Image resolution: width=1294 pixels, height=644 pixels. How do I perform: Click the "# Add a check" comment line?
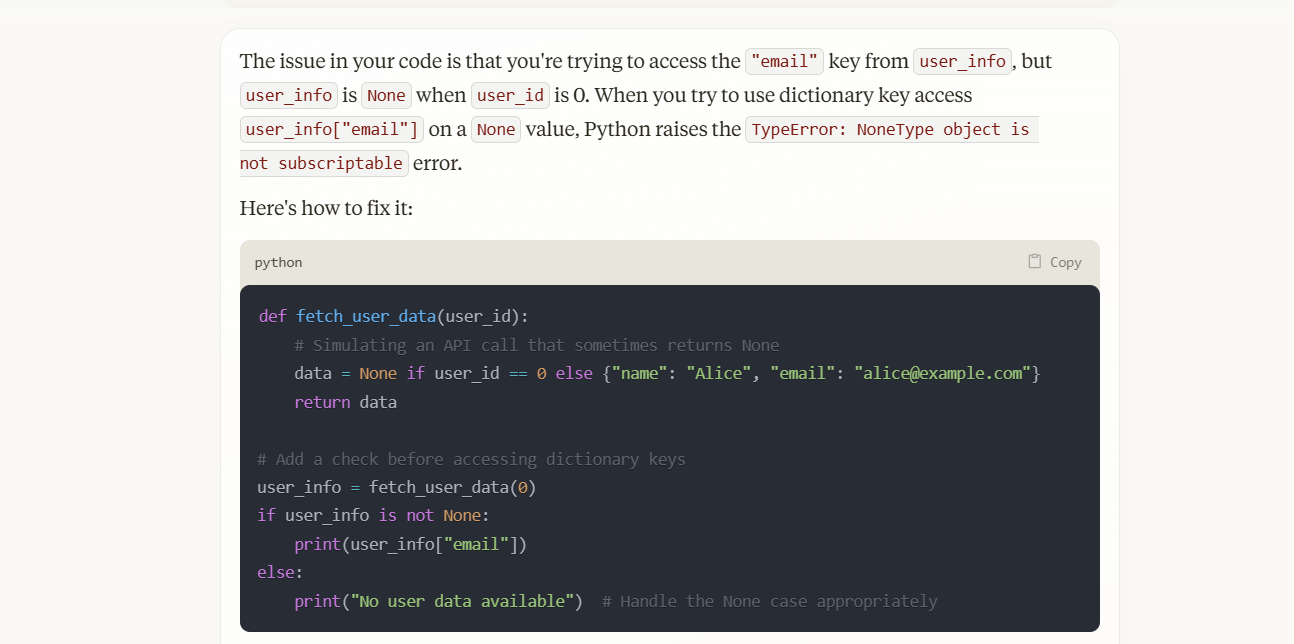coord(471,459)
